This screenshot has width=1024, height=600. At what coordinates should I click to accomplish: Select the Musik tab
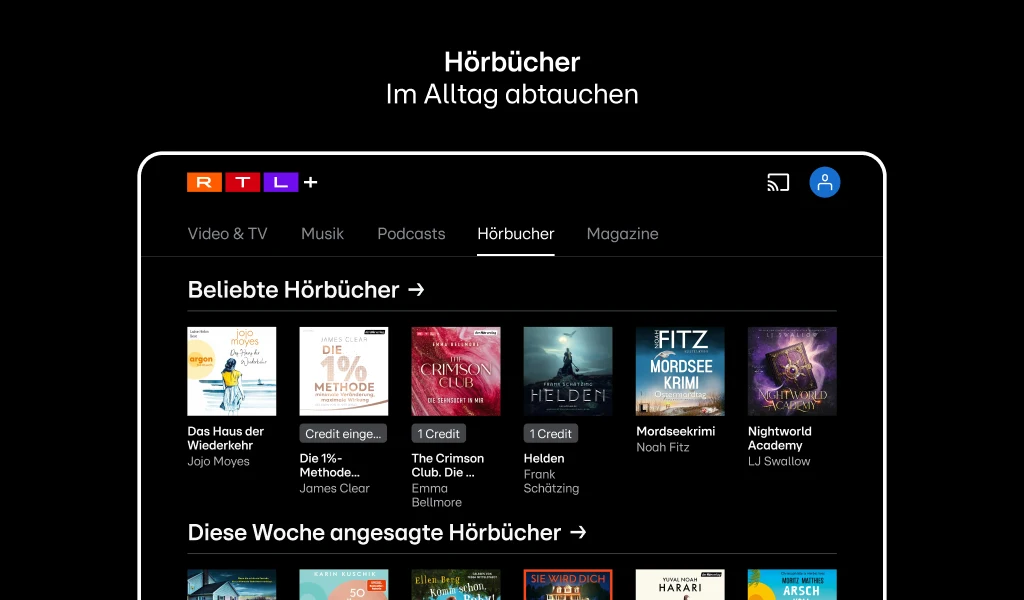[x=322, y=234]
